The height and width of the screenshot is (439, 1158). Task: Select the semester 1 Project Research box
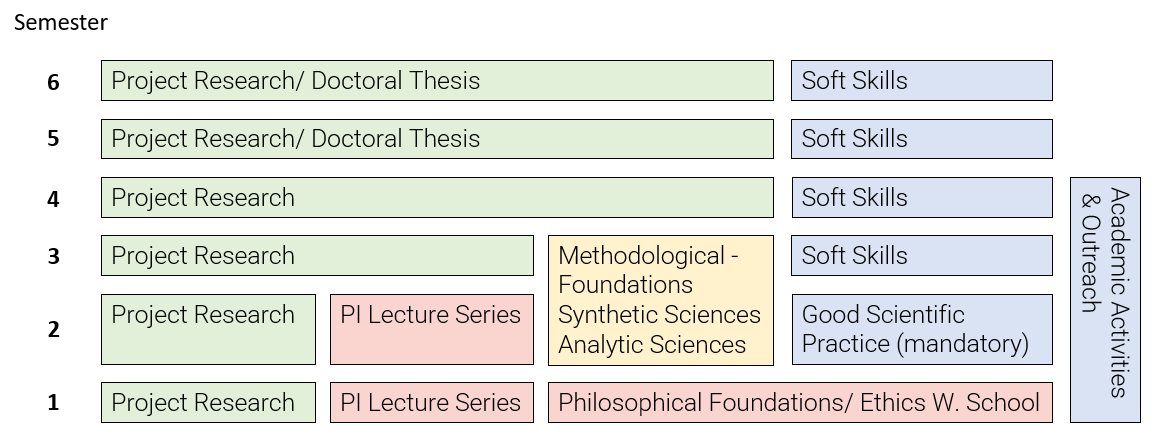(x=208, y=403)
